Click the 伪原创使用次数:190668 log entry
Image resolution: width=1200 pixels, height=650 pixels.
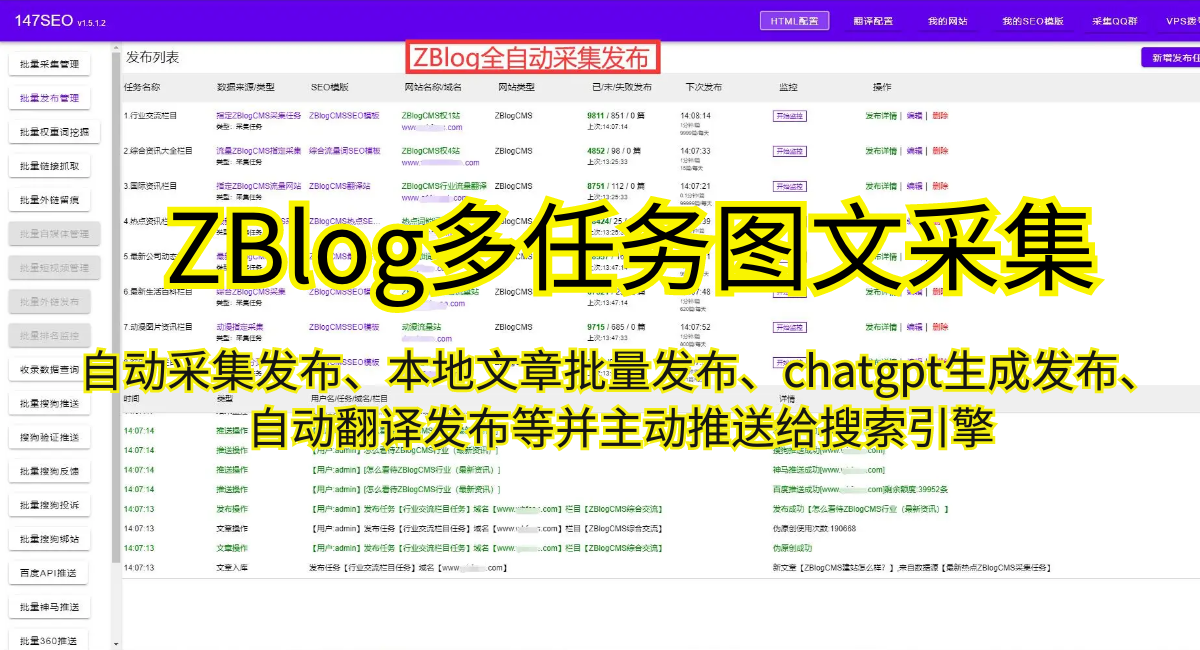pyautogui.click(x=815, y=528)
